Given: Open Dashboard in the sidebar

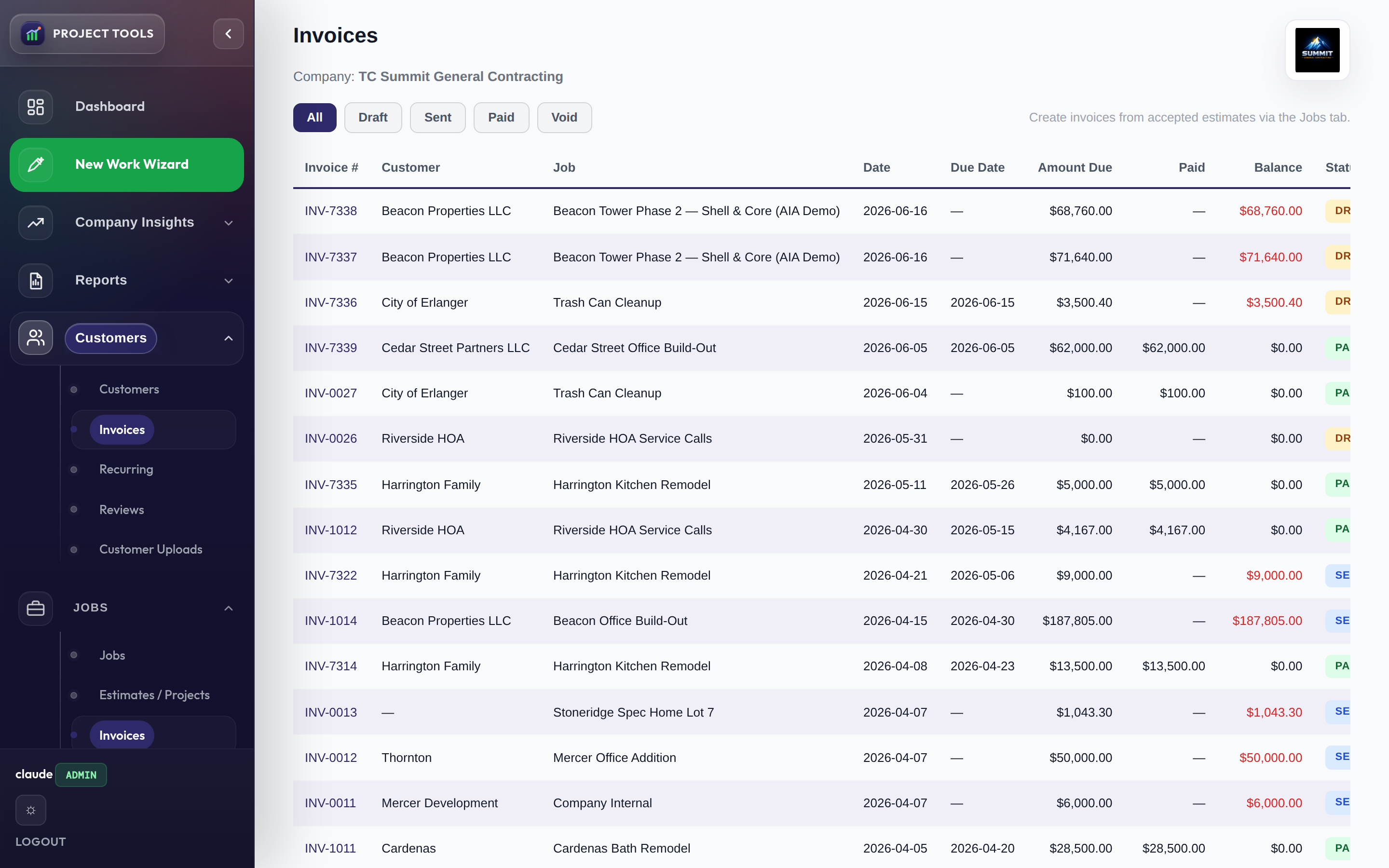Looking at the screenshot, I should (109, 107).
